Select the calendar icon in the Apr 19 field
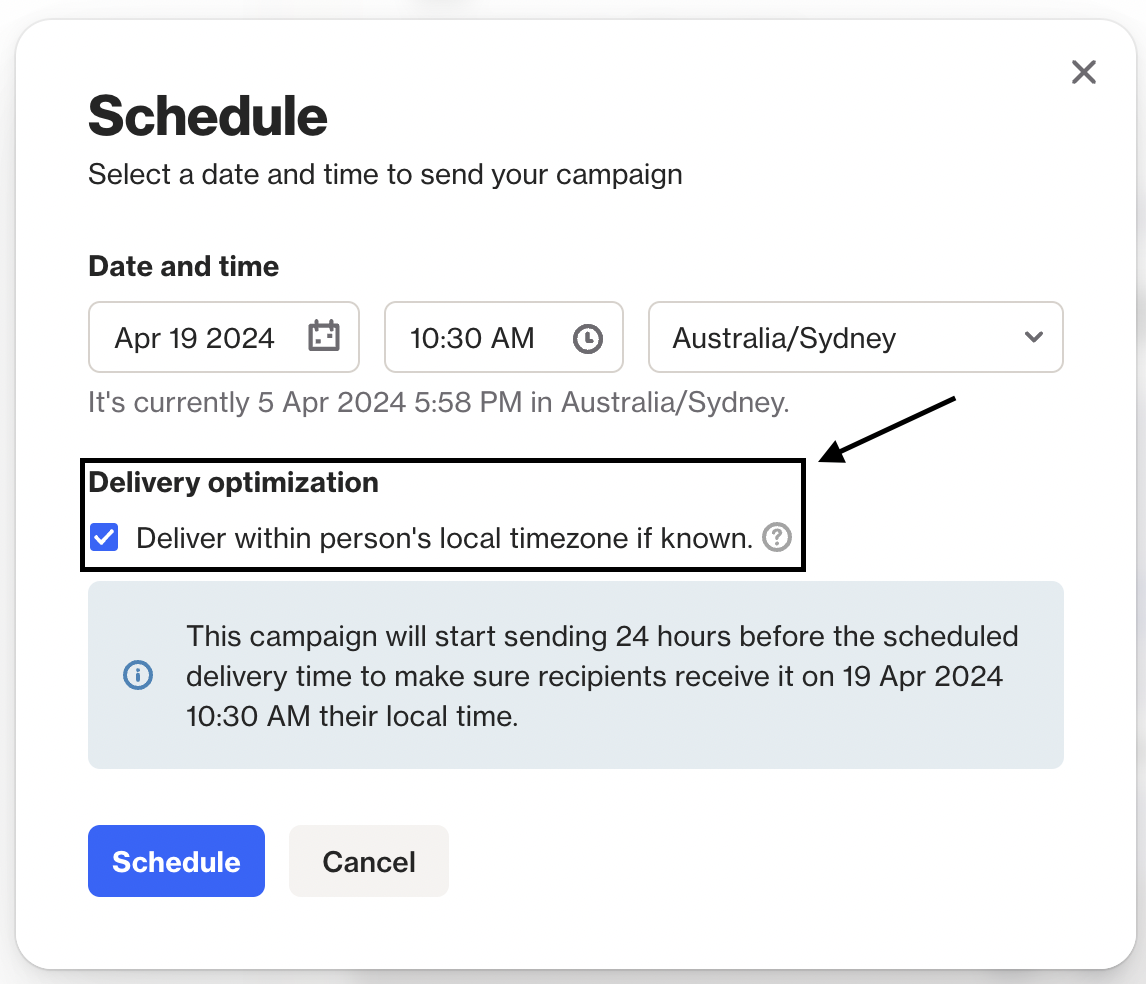This screenshot has height=984, width=1146. click(x=322, y=337)
